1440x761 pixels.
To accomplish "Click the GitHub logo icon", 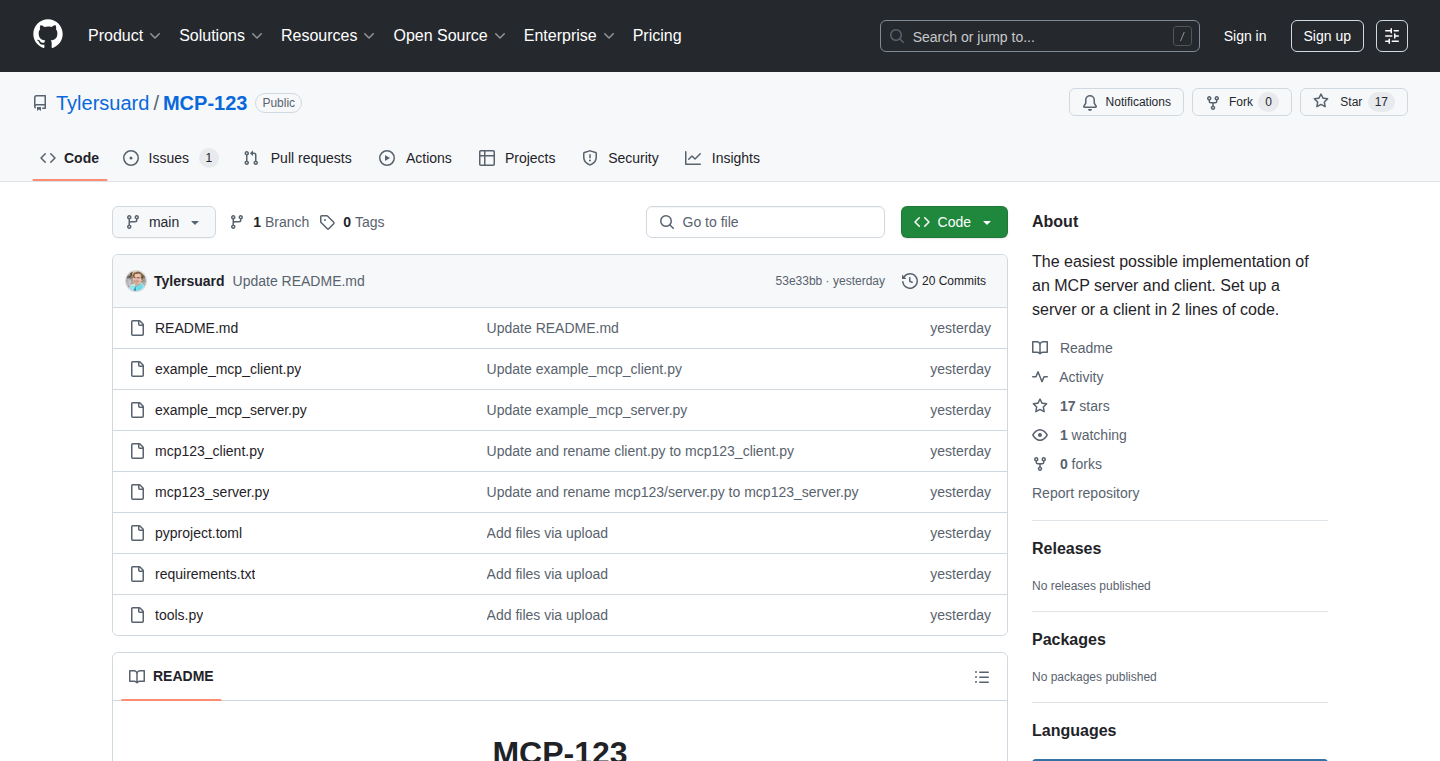I will pos(48,36).
